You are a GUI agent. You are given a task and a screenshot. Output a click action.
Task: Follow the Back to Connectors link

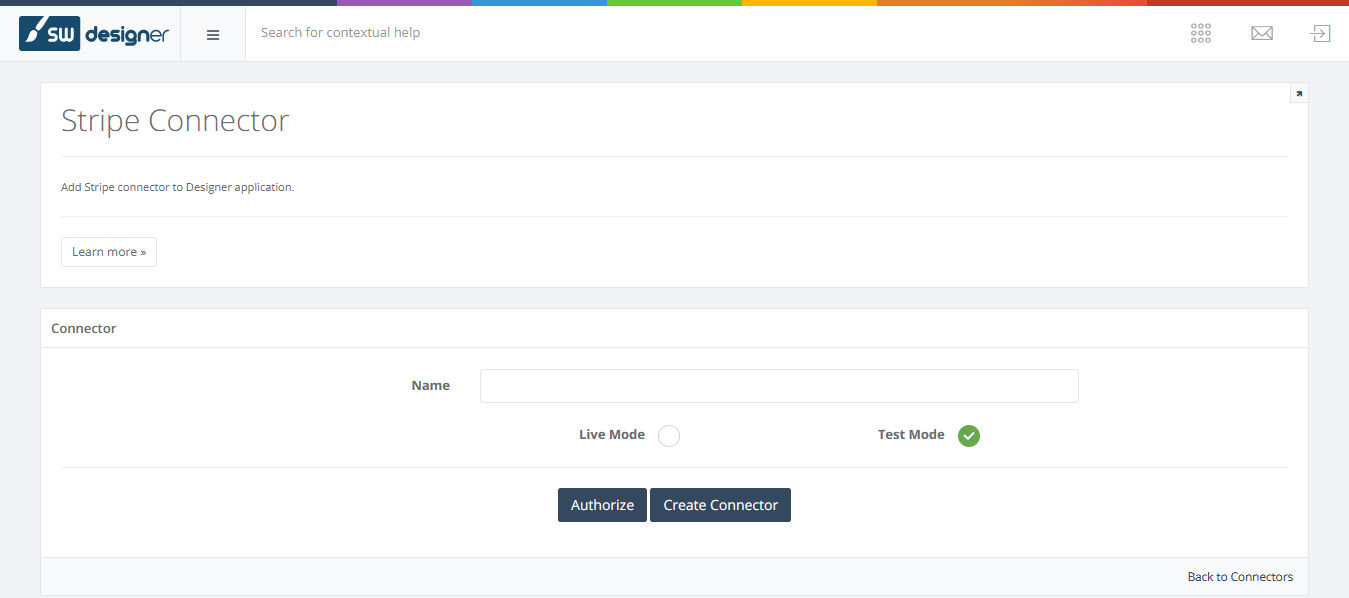tap(1240, 577)
